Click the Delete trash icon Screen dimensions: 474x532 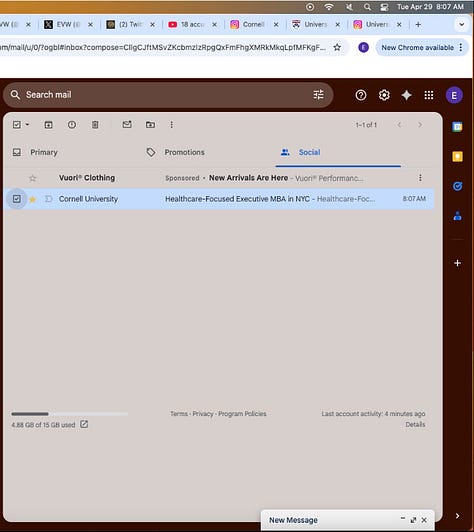point(95,125)
